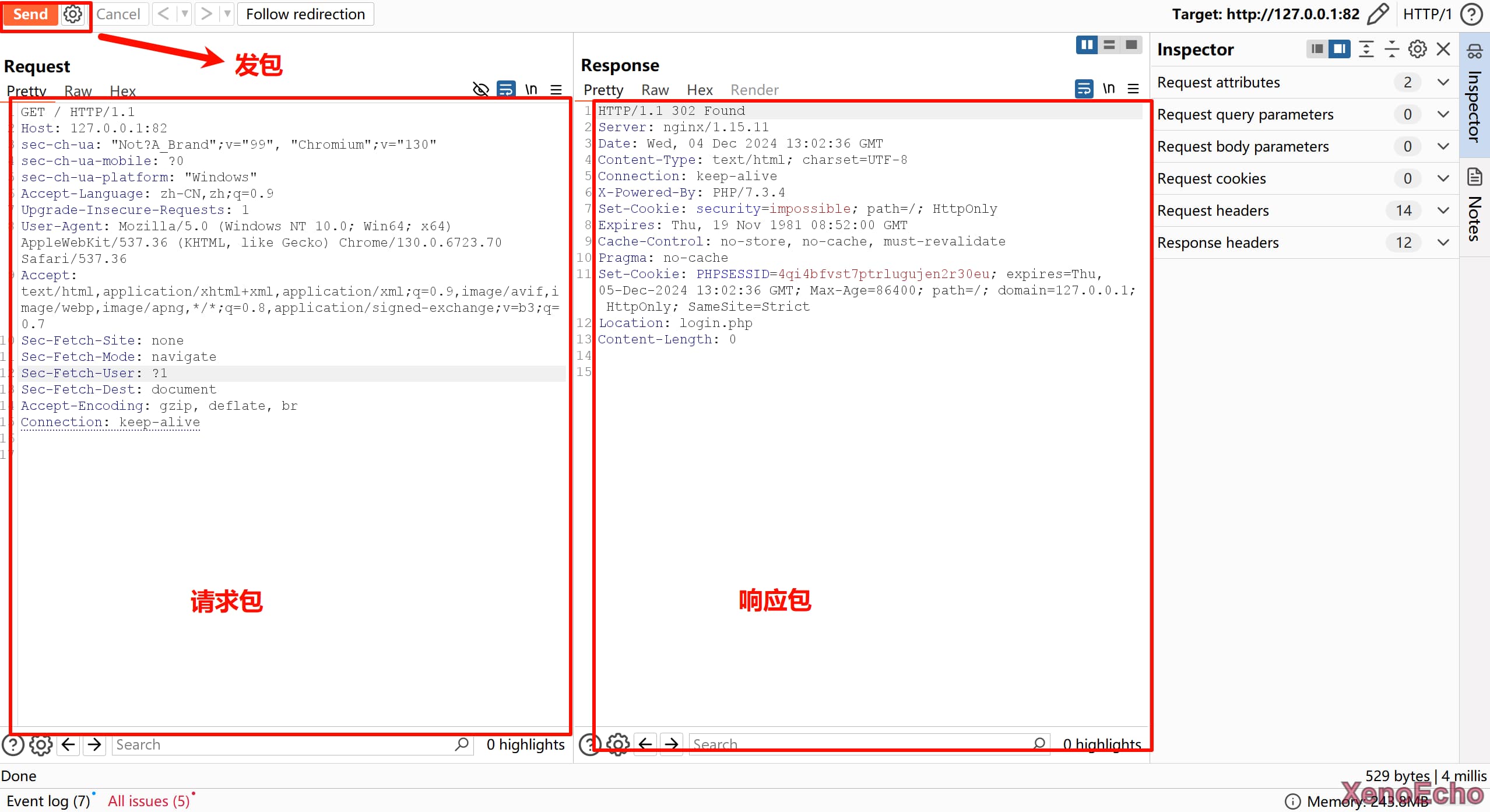Switch Request view to Raw tab
Image resolution: width=1490 pixels, height=812 pixels.
(78, 91)
